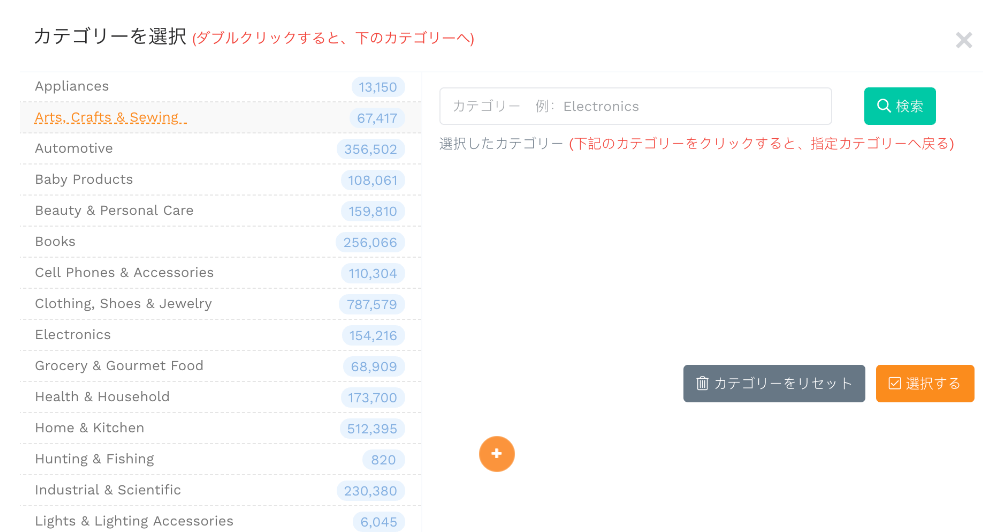Close the category selection dialog

(963, 40)
